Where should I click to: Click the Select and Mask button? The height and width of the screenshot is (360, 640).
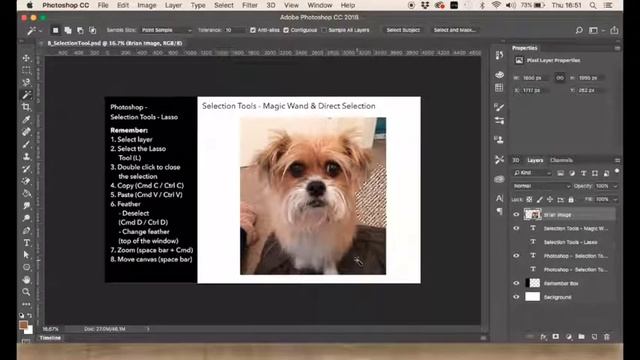pyautogui.click(x=454, y=30)
